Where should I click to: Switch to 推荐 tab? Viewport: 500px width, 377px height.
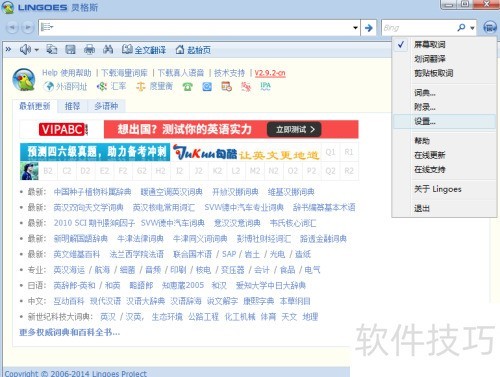72,106
